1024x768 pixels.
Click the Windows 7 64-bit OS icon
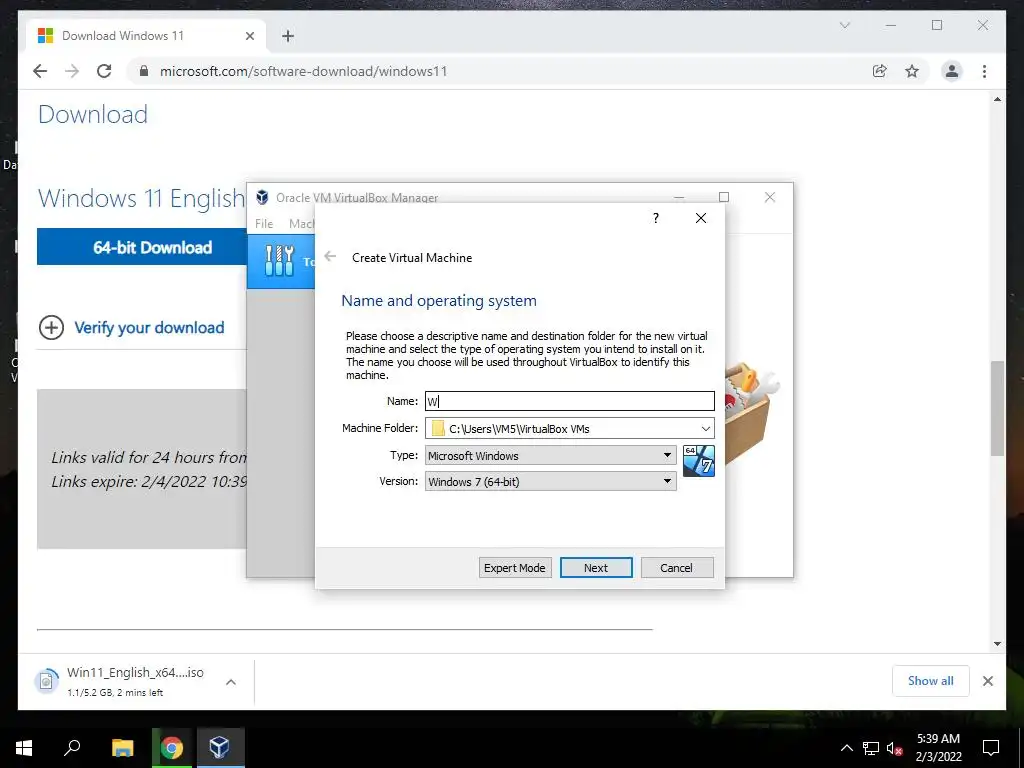(x=699, y=460)
